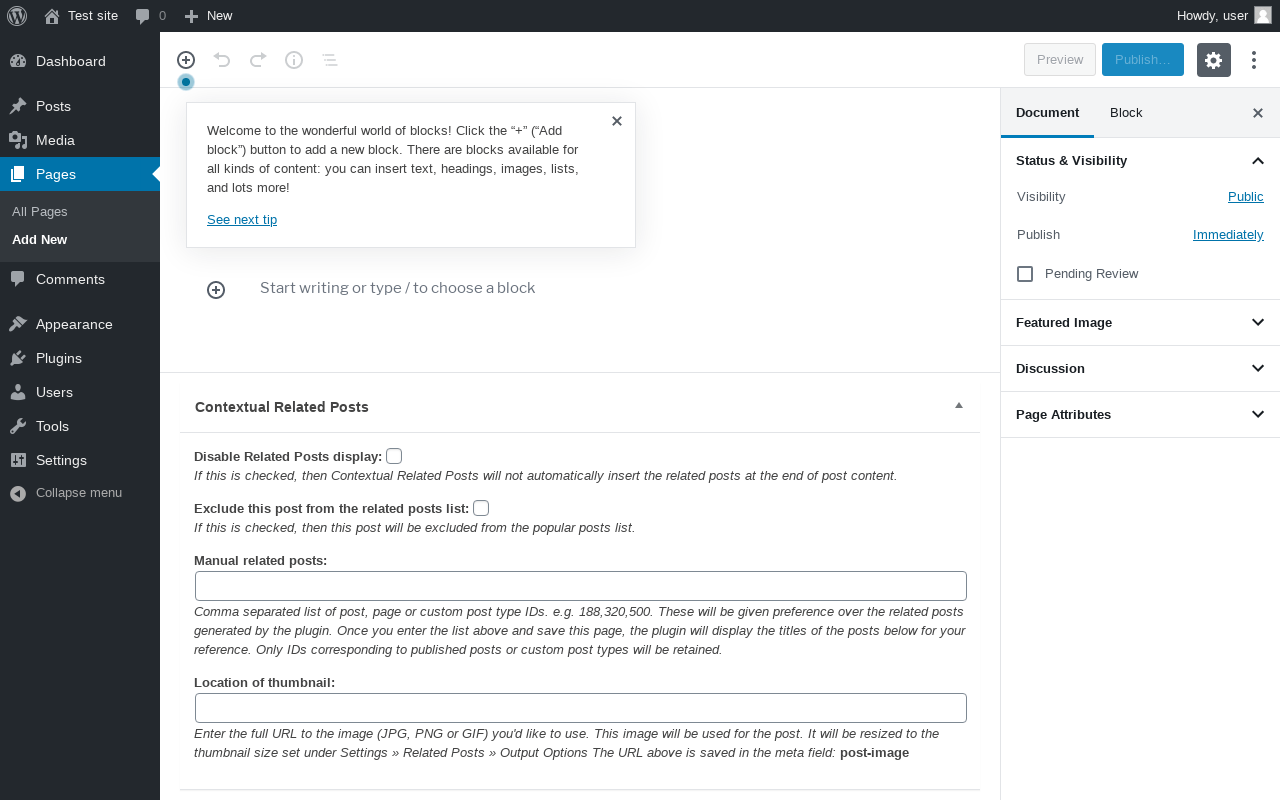The width and height of the screenshot is (1280, 800).
Task: Open the Content structure info icon
Action: (294, 60)
